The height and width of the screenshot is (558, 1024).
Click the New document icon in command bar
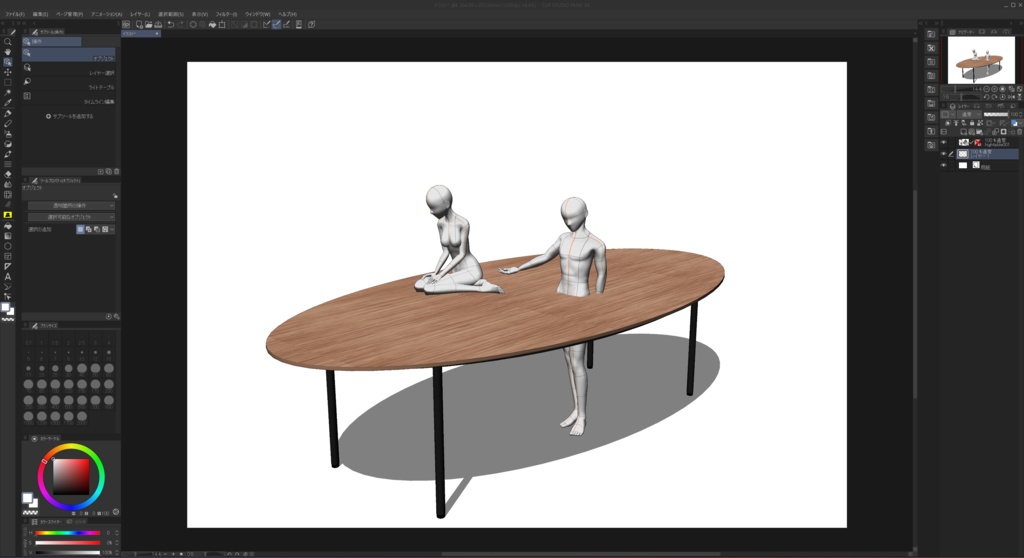139,24
